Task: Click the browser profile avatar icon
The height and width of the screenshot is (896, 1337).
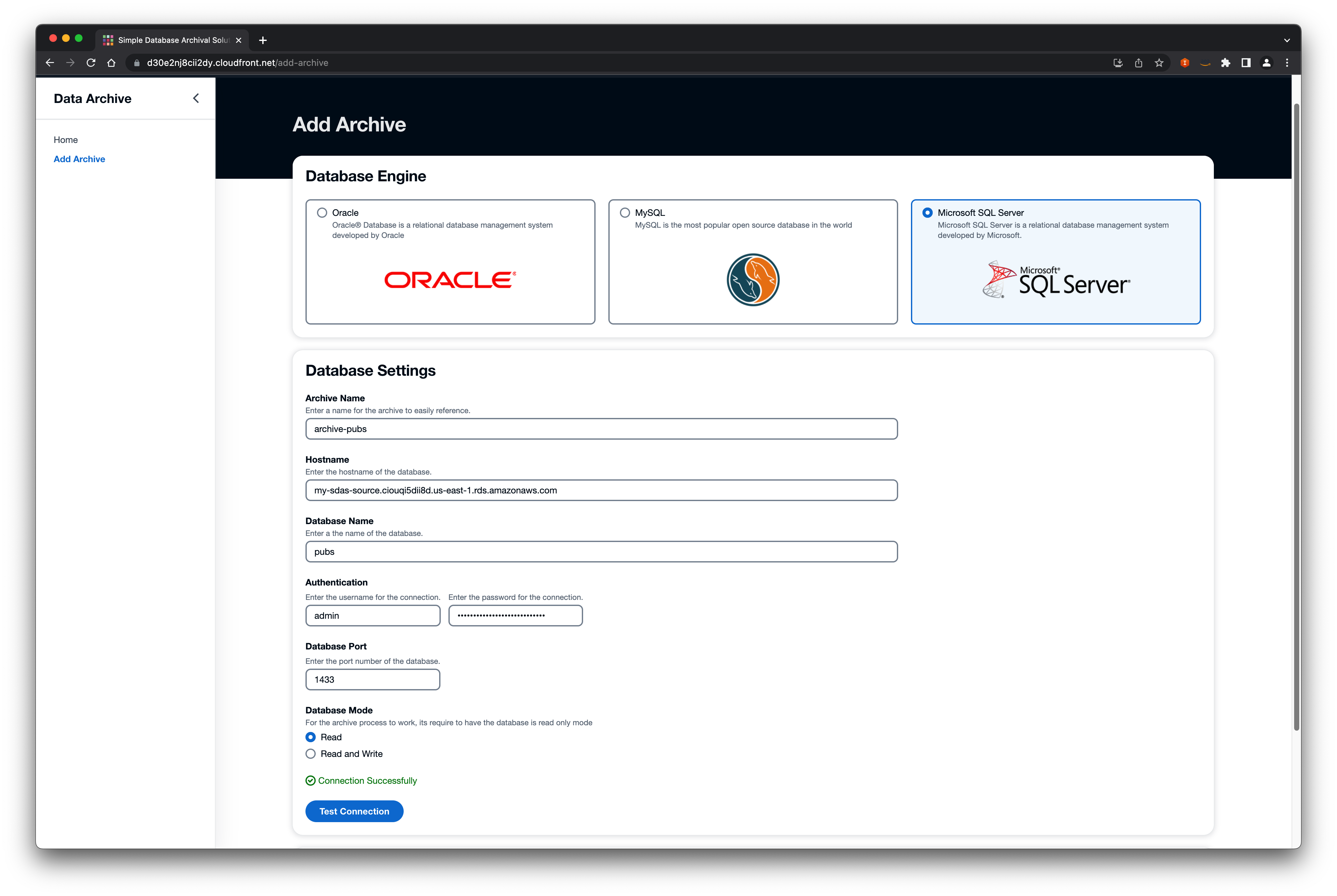Action: click(1266, 63)
